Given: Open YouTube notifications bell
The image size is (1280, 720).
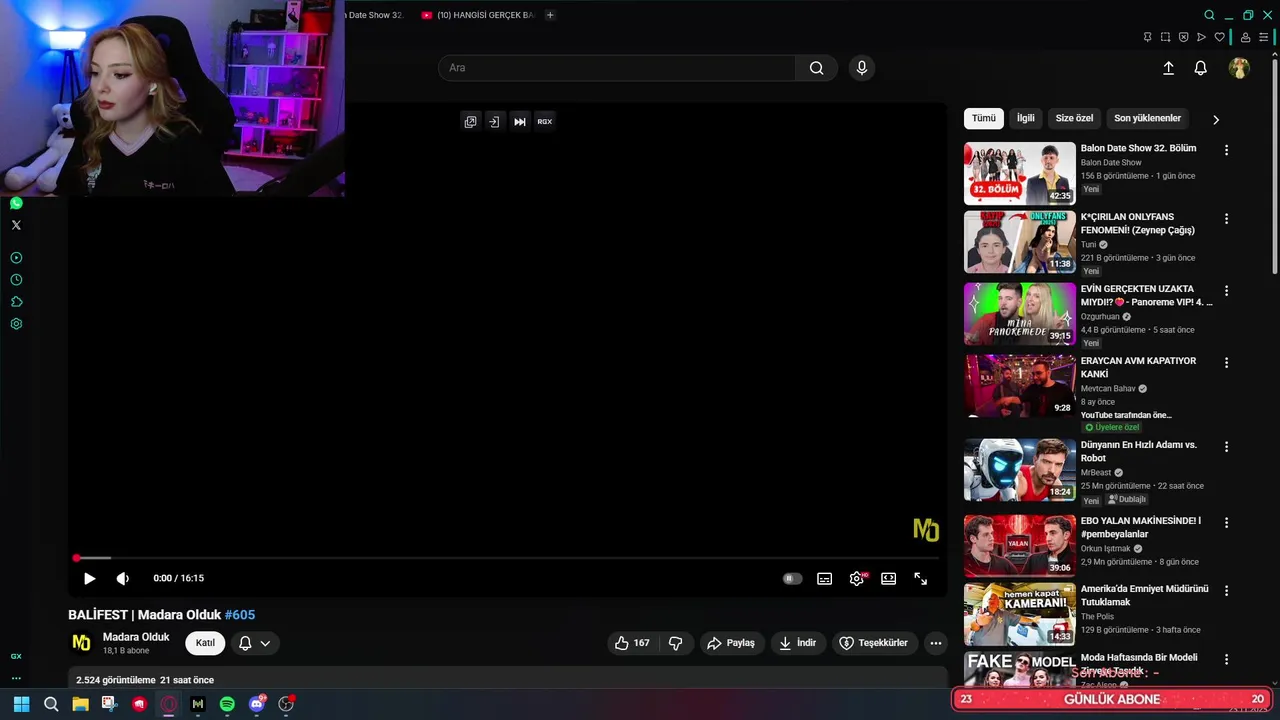Looking at the screenshot, I should click(x=1200, y=68).
